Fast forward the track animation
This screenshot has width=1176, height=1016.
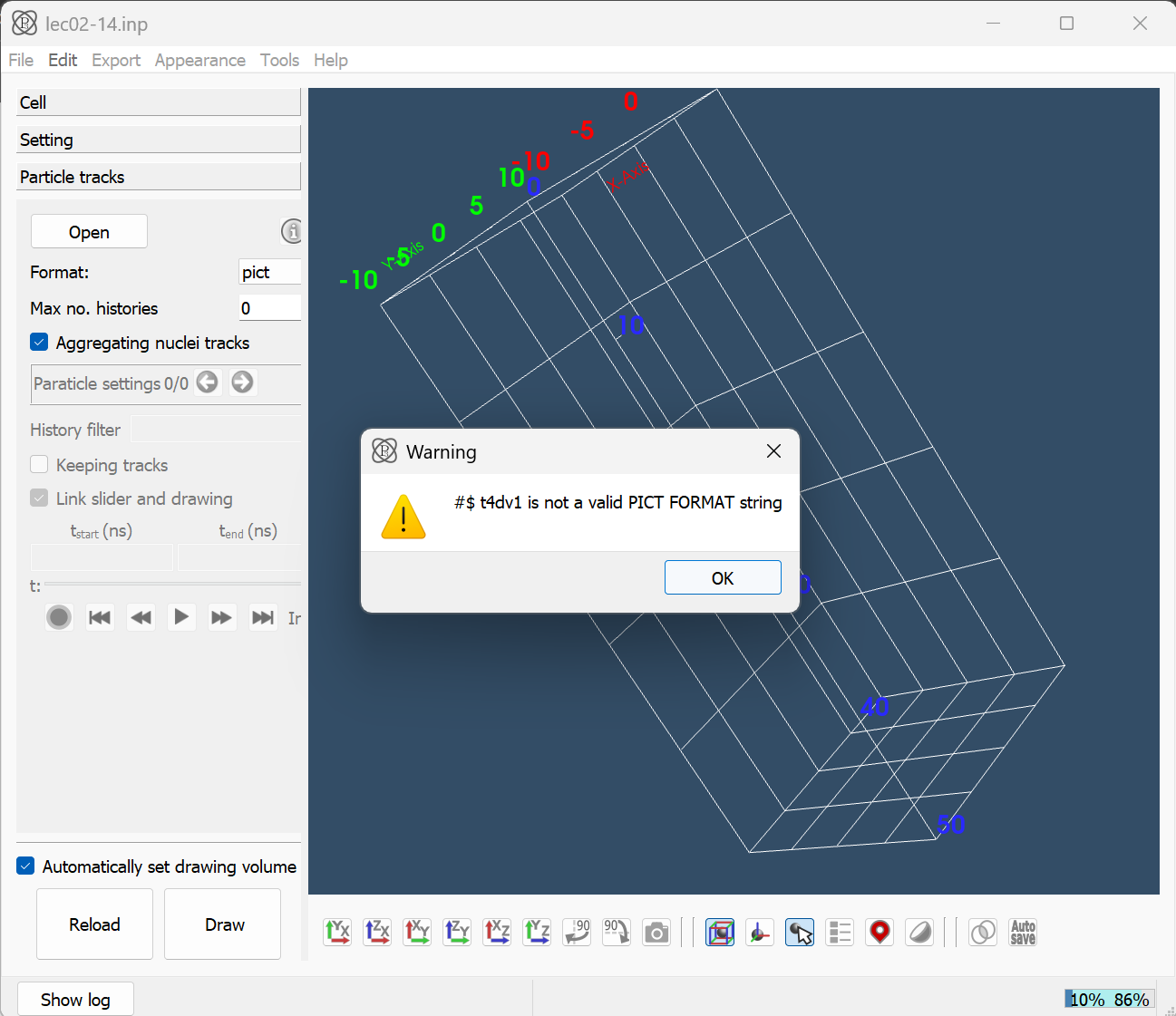[x=221, y=617]
